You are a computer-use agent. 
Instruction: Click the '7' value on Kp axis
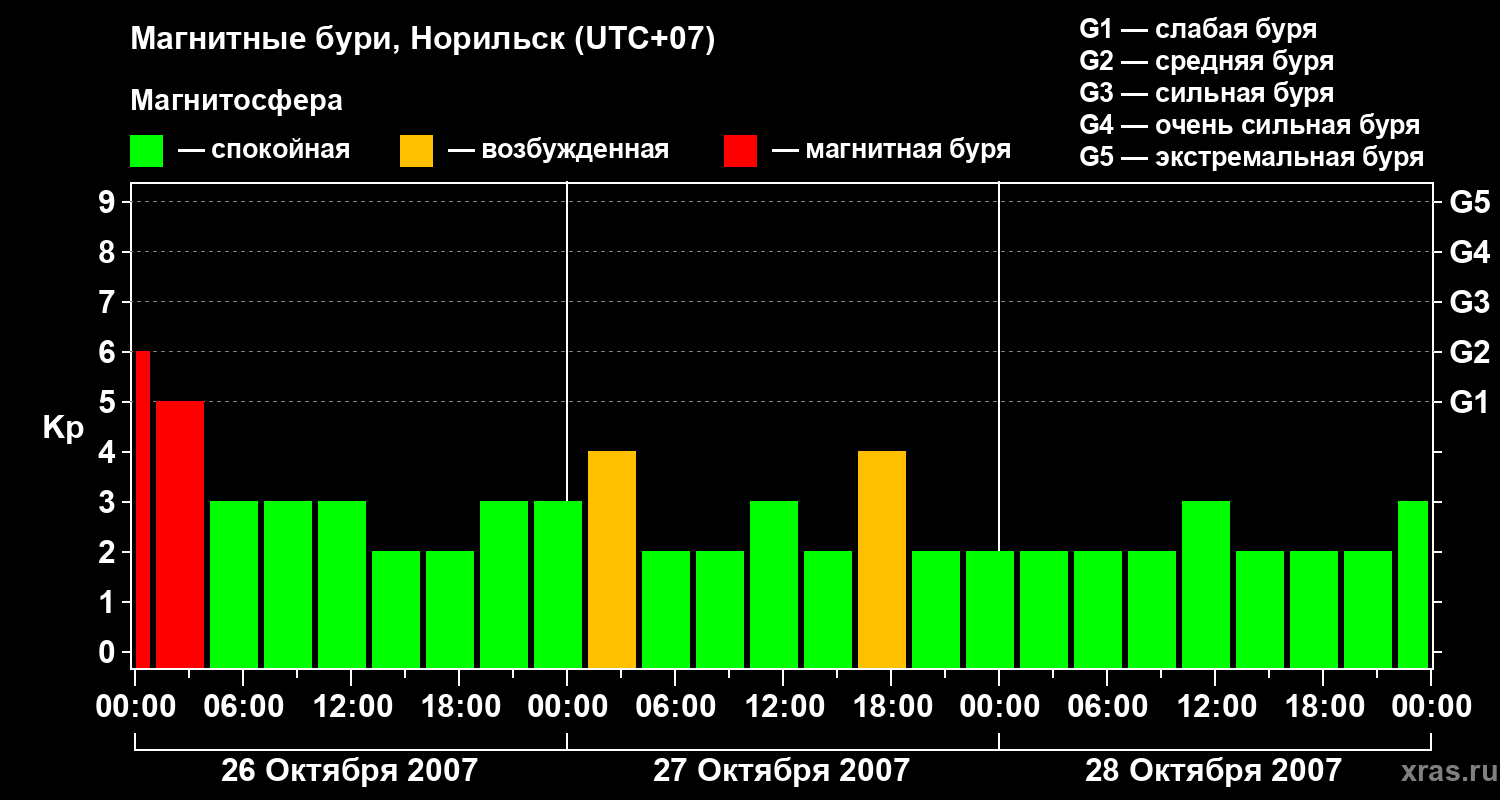pyautogui.click(x=109, y=302)
